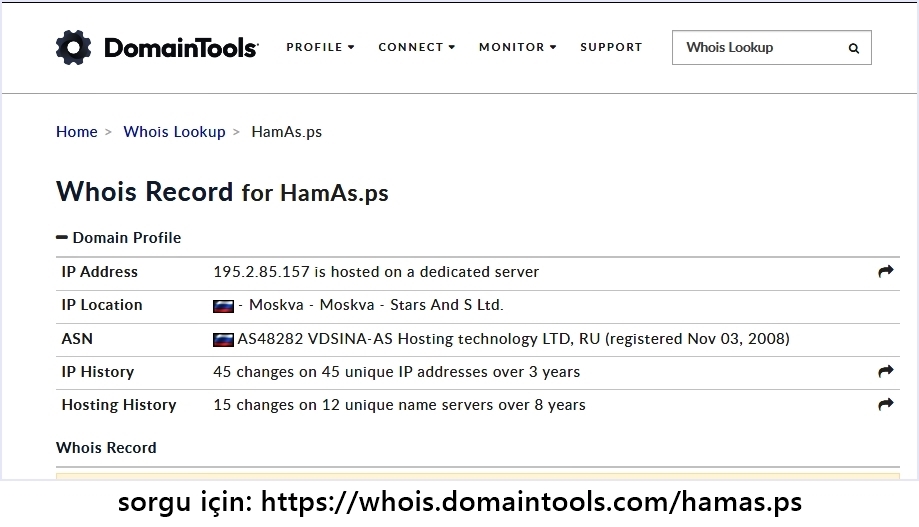Go to the SUPPORT menu item

611,47
